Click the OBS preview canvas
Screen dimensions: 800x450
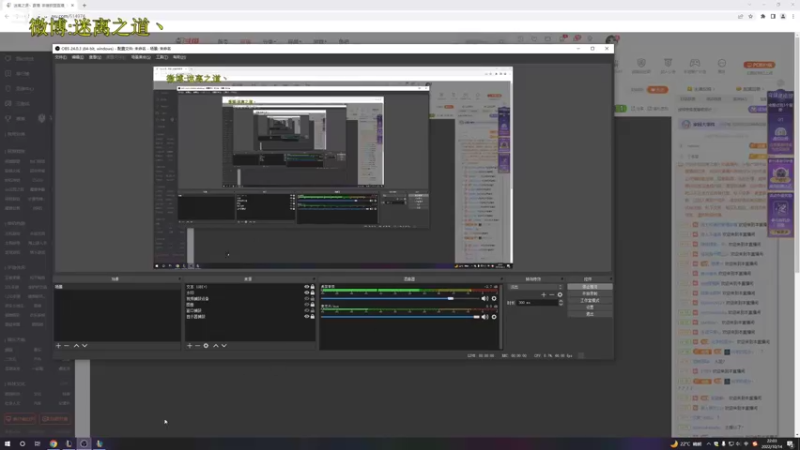[x=333, y=167]
